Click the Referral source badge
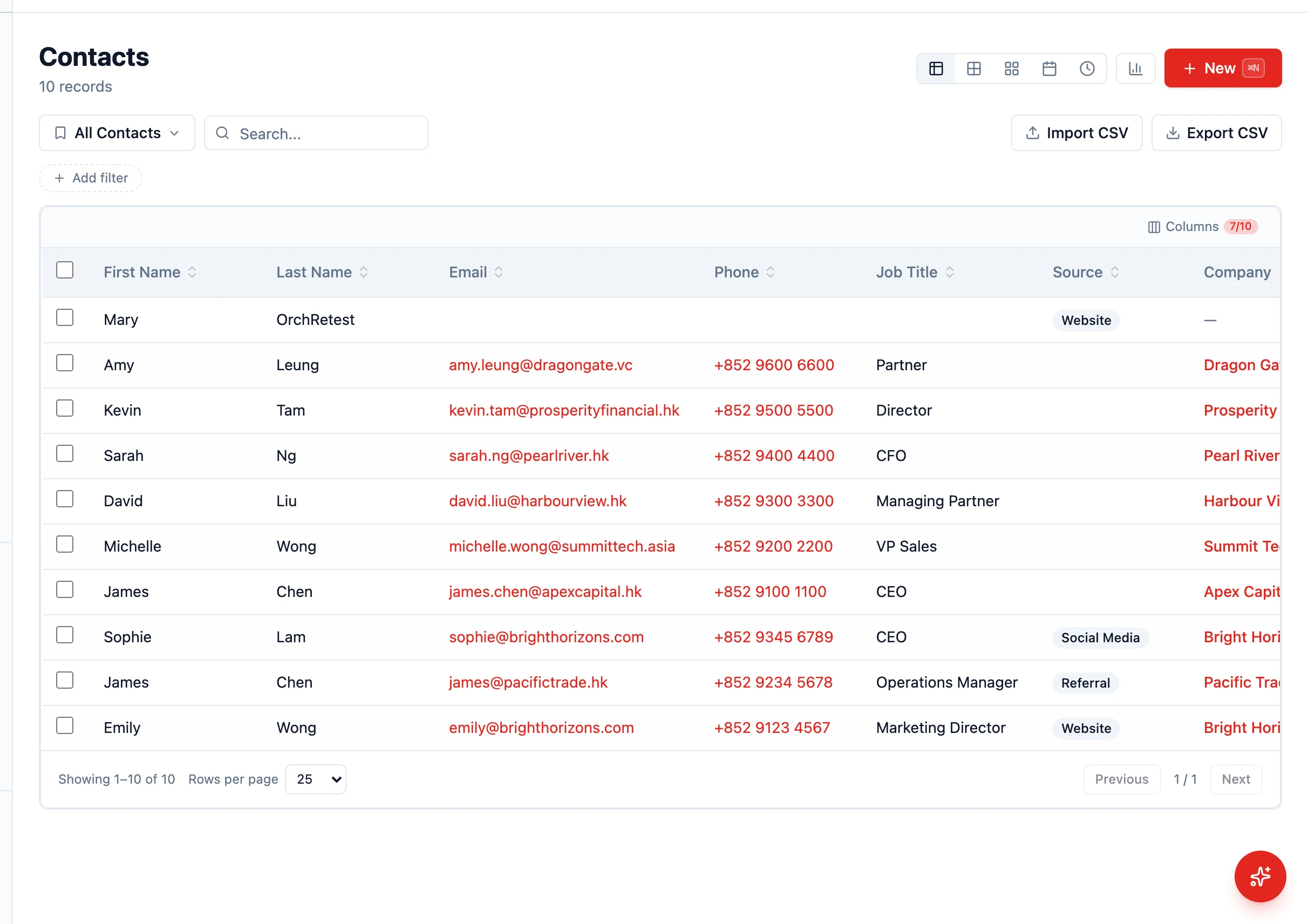Screen dimensions: 1308x924 point(1085,682)
